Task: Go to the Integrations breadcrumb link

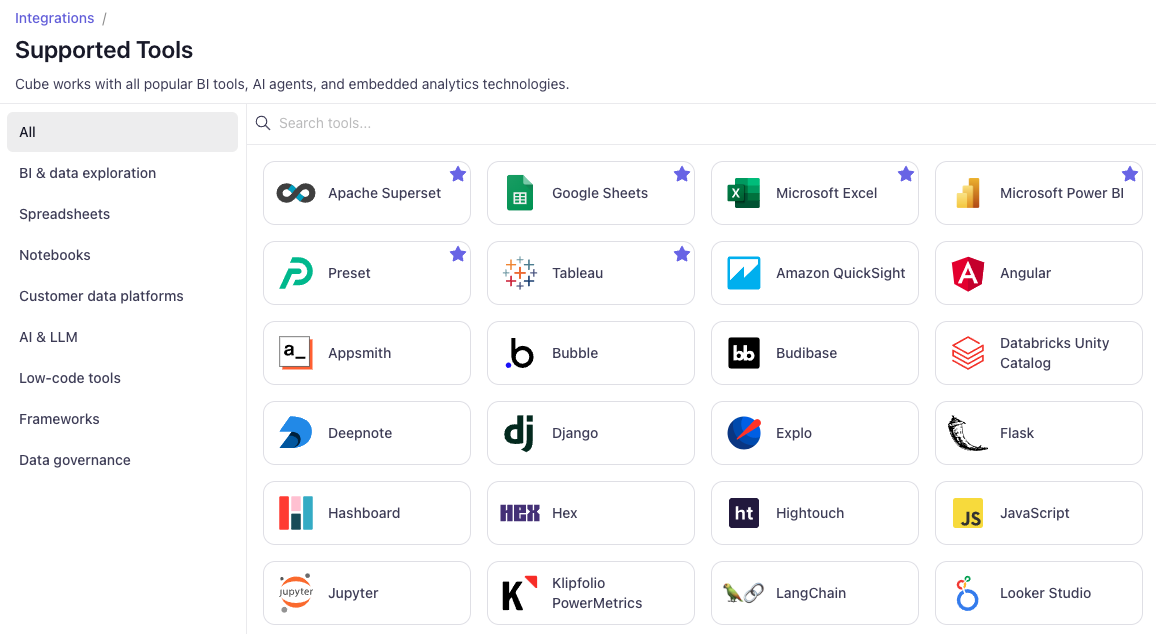Action: click(55, 18)
